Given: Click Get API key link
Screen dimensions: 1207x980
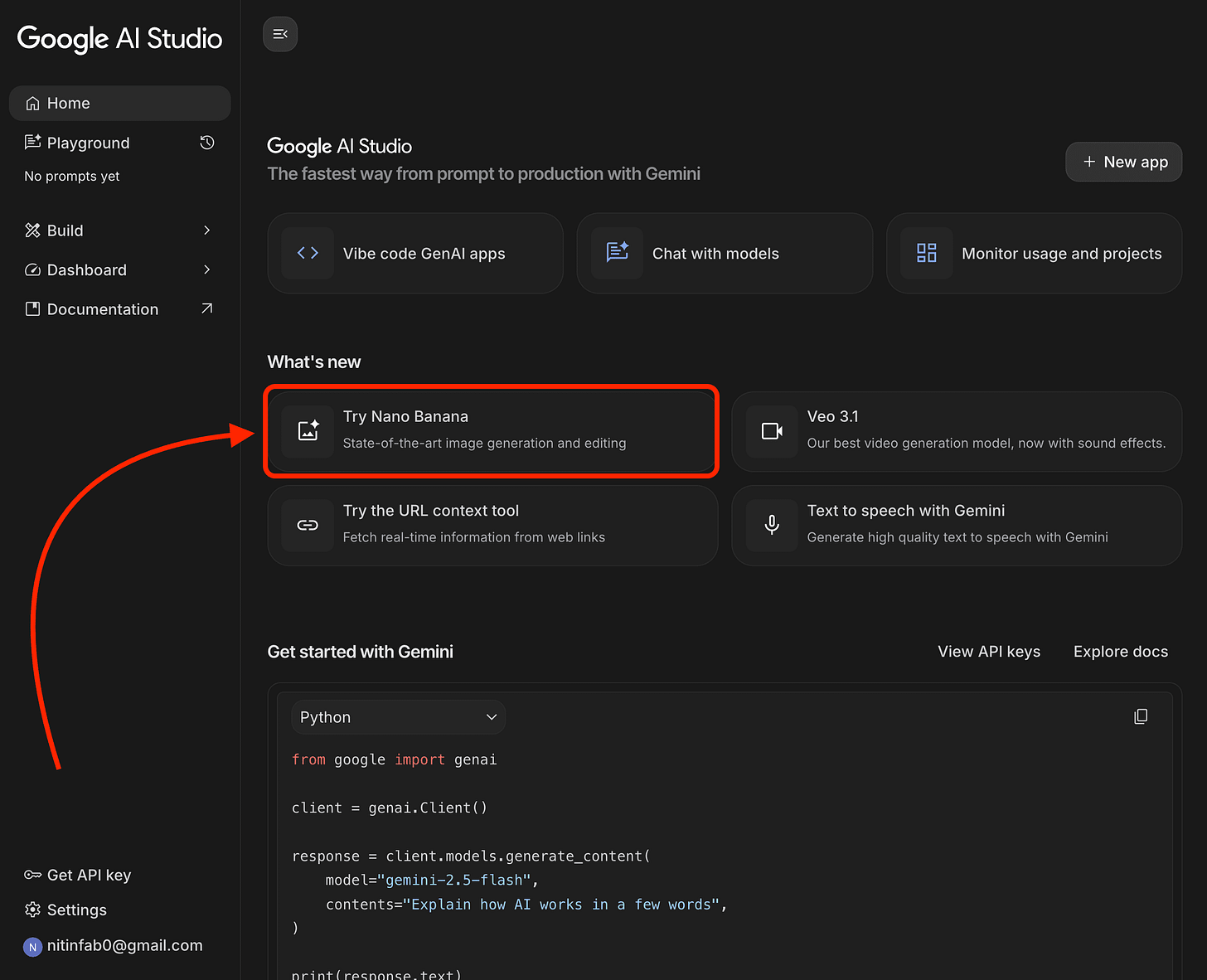Looking at the screenshot, I should pos(79,876).
